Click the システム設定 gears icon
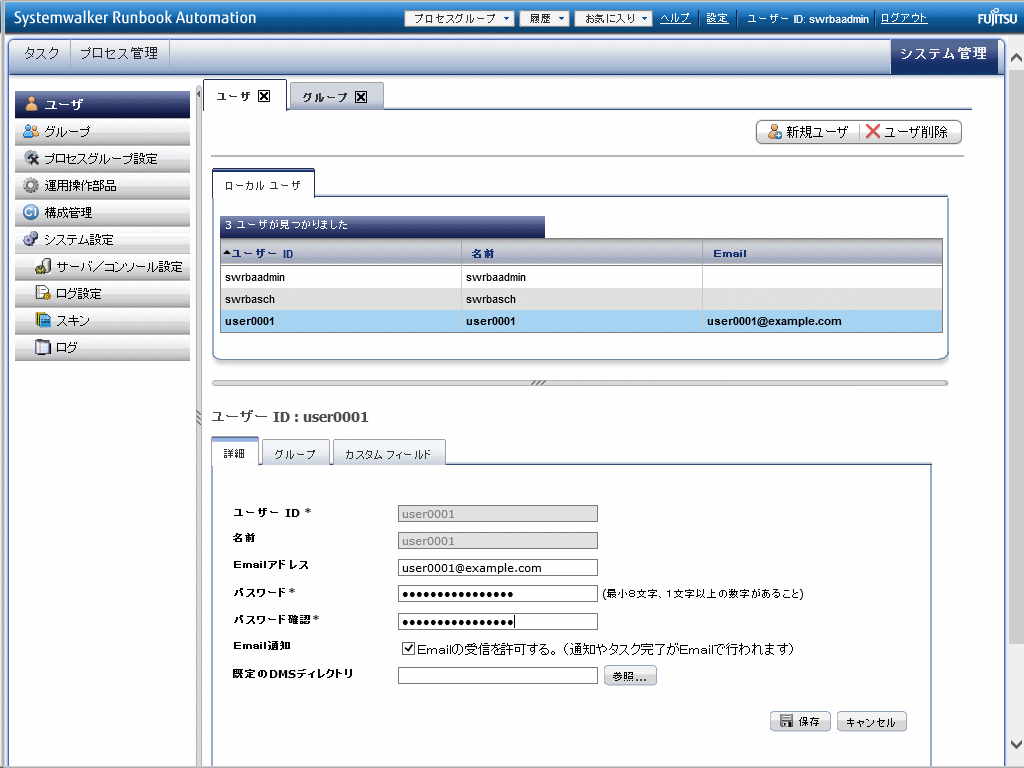The image size is (1024, 768). pos(31,239)
